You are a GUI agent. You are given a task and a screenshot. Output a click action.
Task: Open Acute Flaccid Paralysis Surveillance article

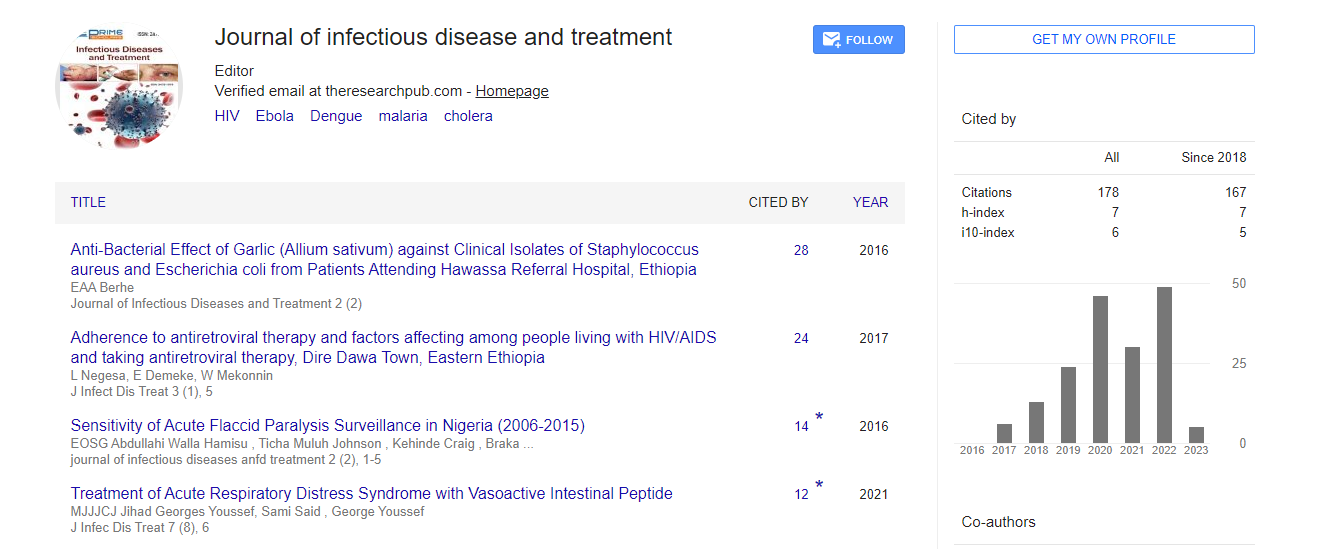(327, 426)
